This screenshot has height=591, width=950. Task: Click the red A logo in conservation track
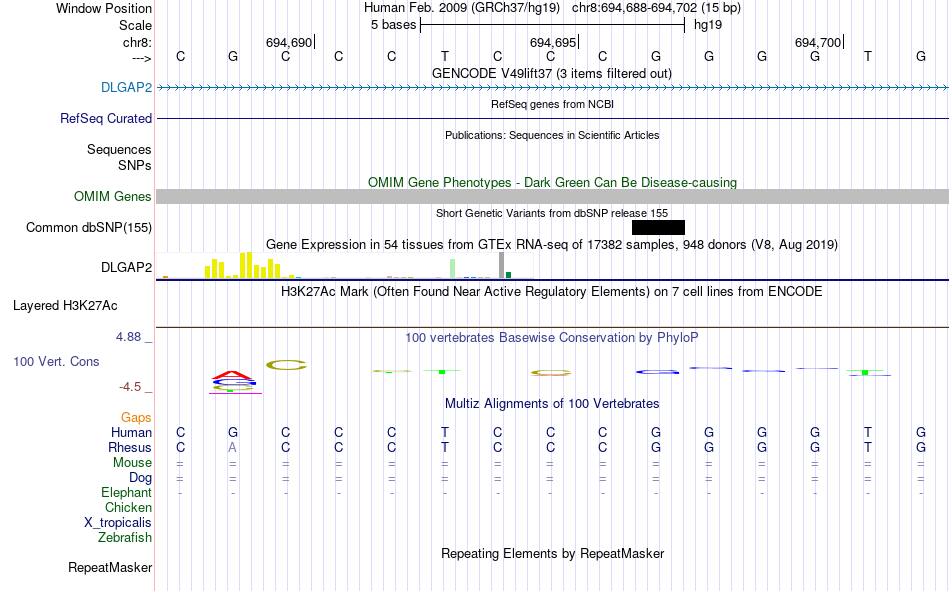click(x=233, y=375)
